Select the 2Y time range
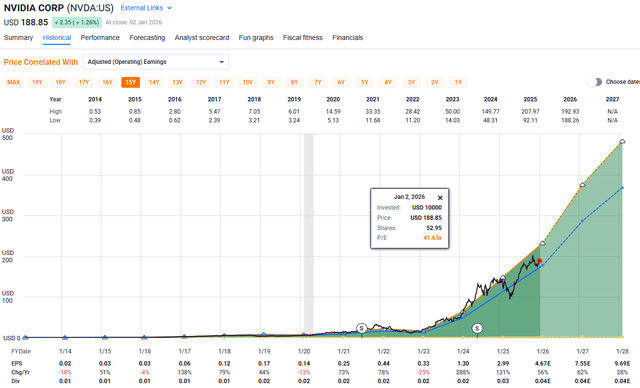Viewport: 640px width, 388px height. click(x=435, y=82)
